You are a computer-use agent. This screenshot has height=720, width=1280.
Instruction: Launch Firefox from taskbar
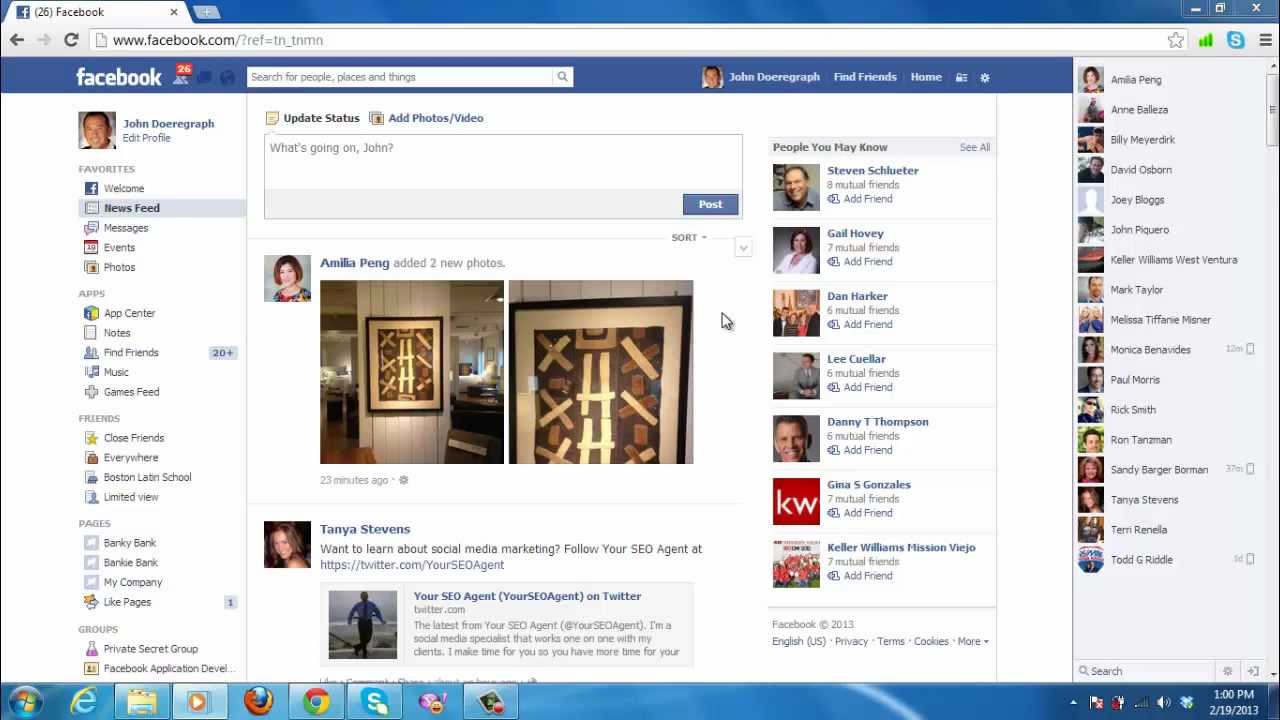[x=258, y=702]
